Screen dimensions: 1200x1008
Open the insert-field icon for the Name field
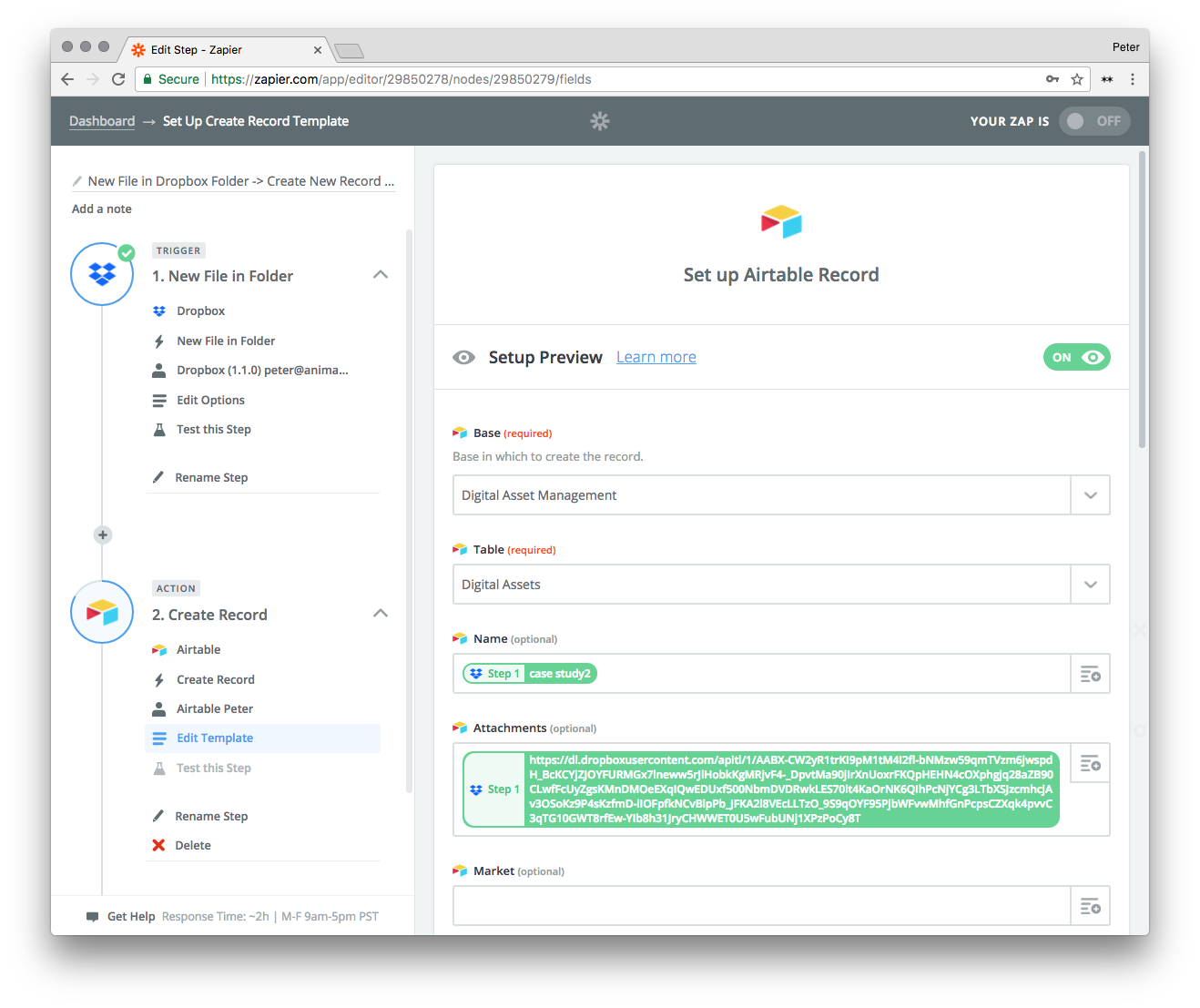1090,674
